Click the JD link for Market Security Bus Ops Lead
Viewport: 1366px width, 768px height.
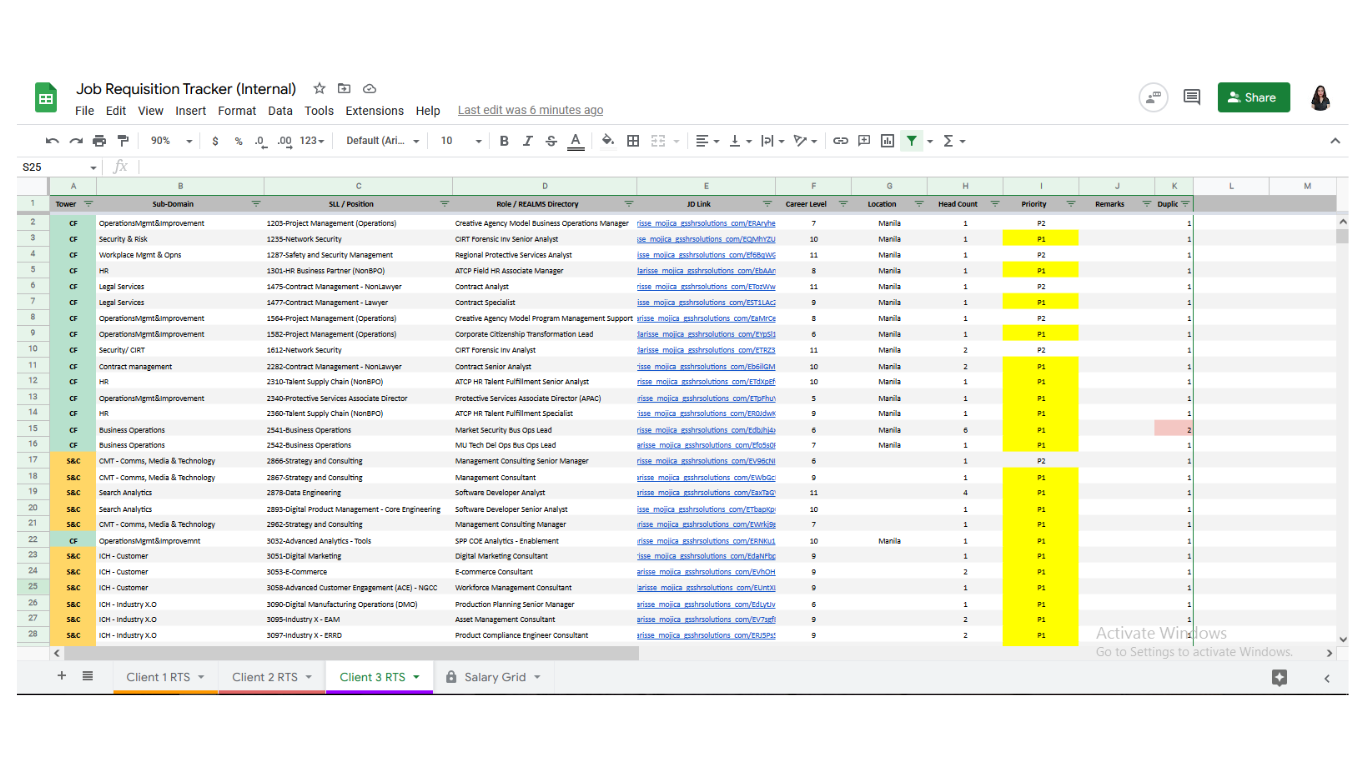(x=706, y=430)
